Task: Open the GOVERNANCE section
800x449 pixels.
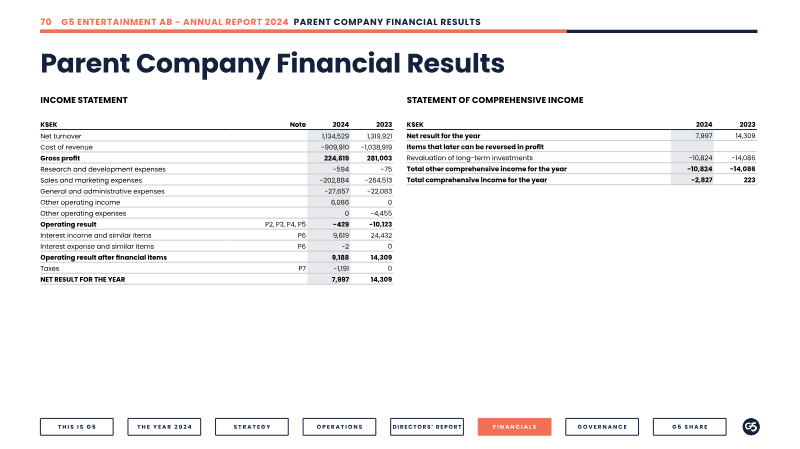Action: tap(602, 427)
